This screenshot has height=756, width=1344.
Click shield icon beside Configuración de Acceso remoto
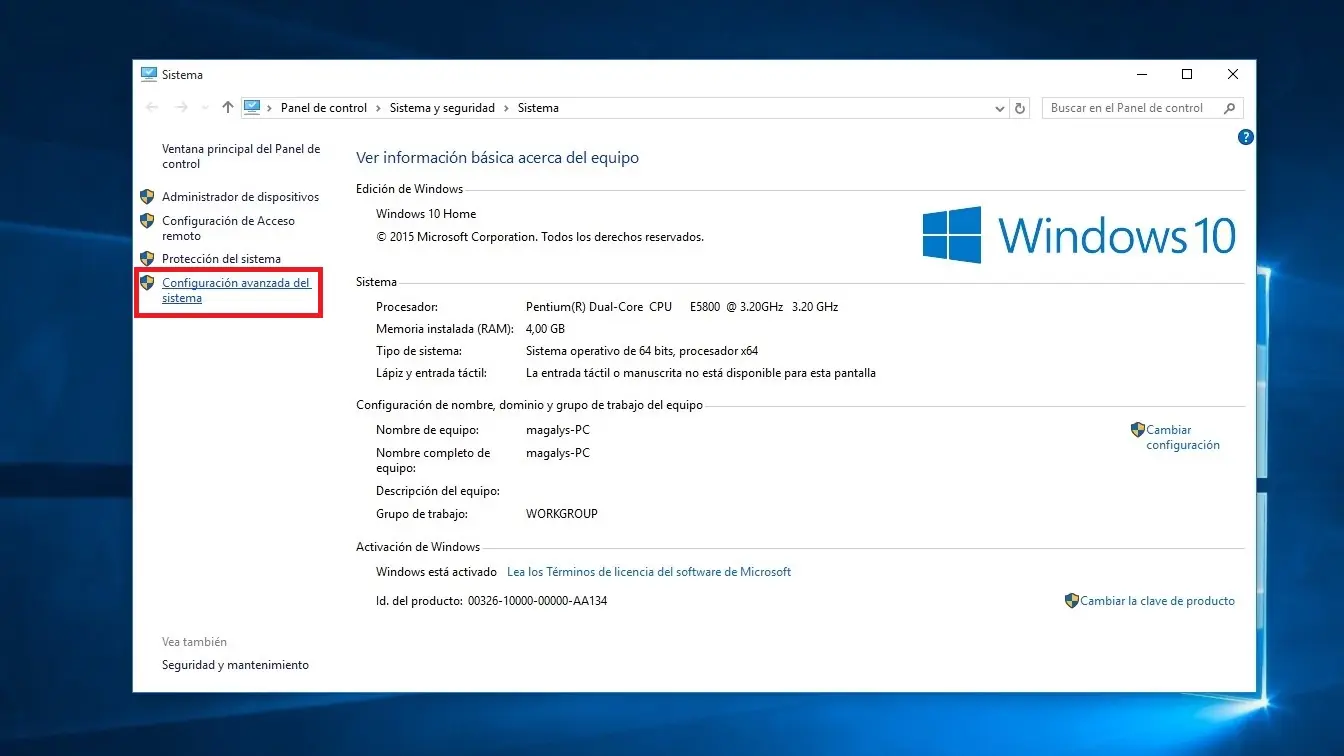click(x=147, y=221)
